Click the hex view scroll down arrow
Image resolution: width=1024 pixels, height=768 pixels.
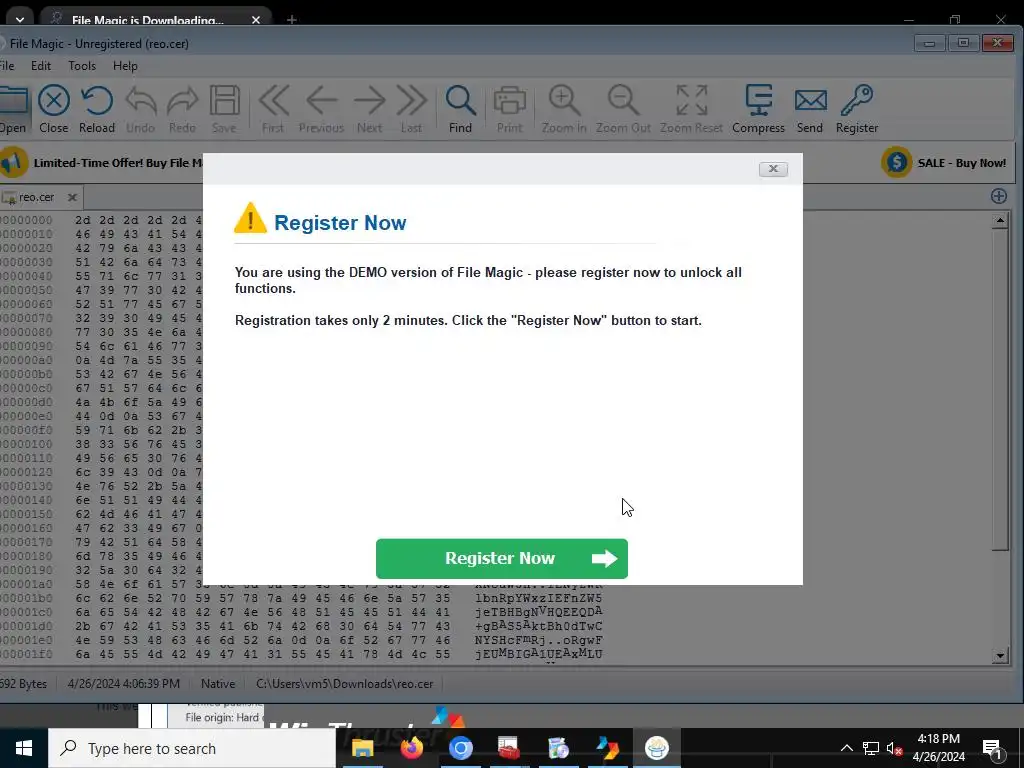click(1000, 656)
